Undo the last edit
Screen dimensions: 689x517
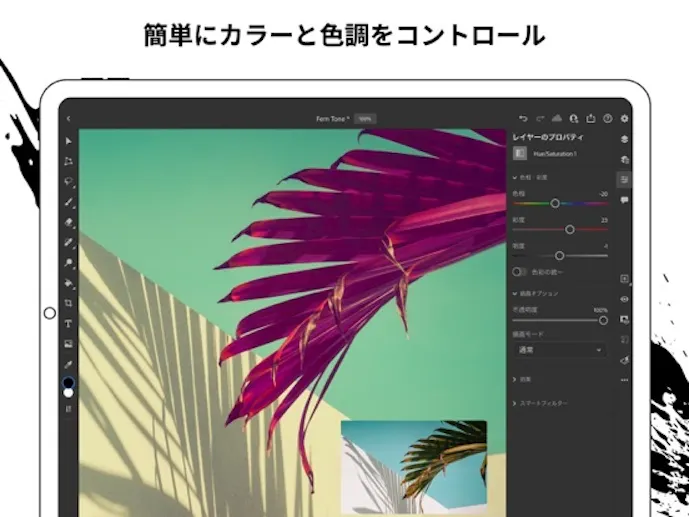pyautogui.click(x=523, y=118)
